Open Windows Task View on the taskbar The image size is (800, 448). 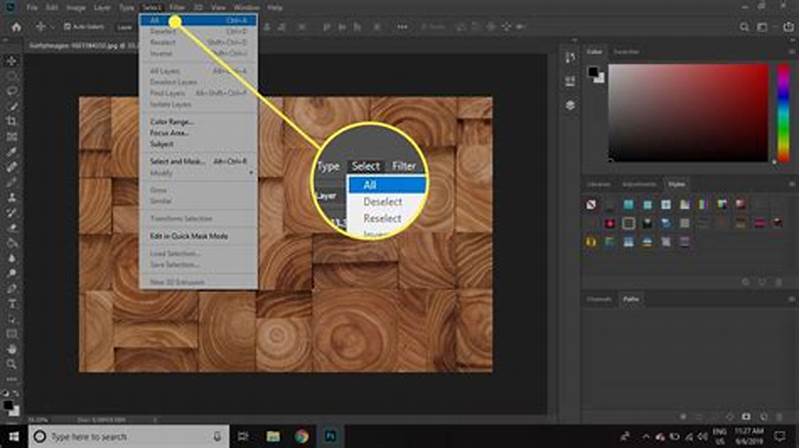pyautogui.click(x=243, y=437)
